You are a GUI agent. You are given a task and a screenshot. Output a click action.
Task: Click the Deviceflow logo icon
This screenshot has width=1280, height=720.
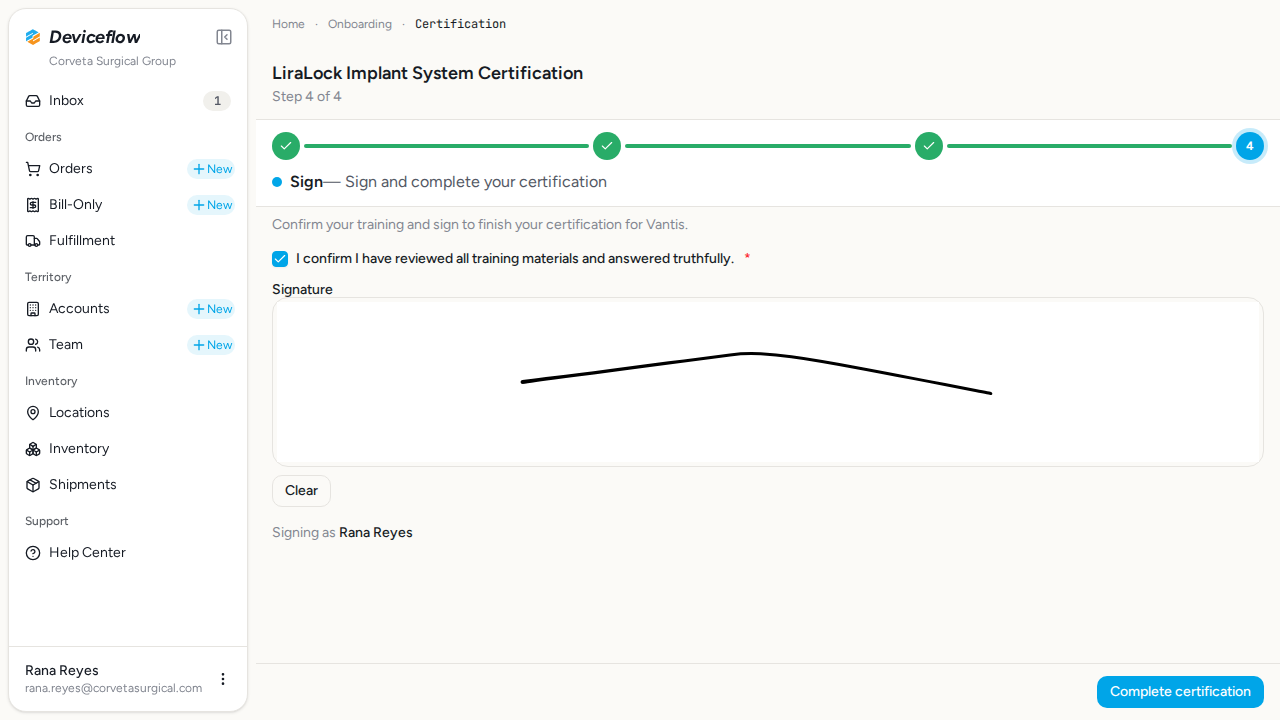pos(33,37)
